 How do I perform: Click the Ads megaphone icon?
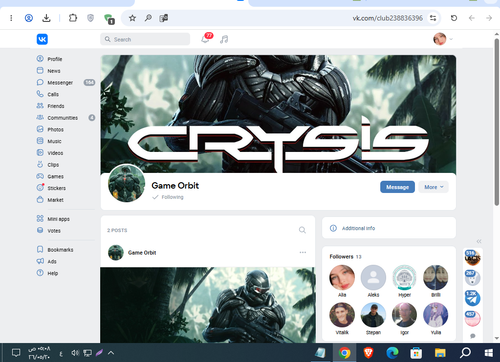click(x=40, y=261)
